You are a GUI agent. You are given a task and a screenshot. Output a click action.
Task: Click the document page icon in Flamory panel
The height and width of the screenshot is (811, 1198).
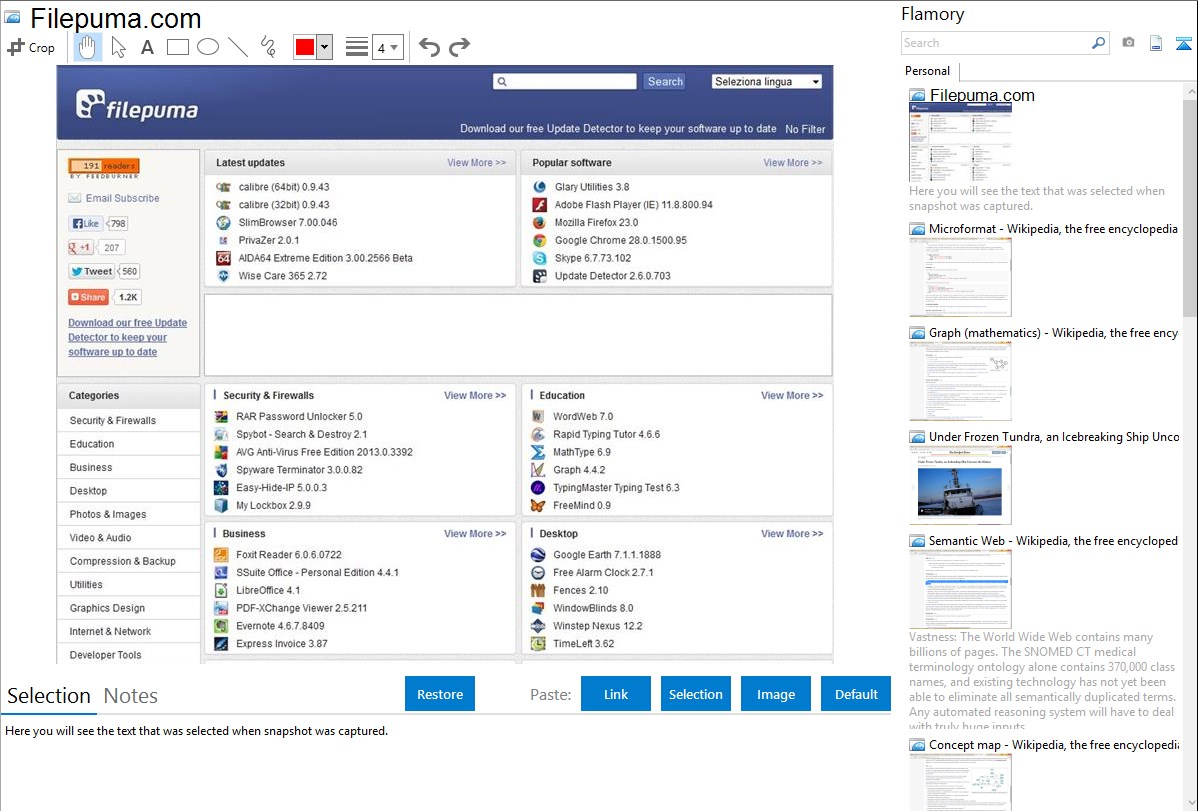(x=1156, y=43)
